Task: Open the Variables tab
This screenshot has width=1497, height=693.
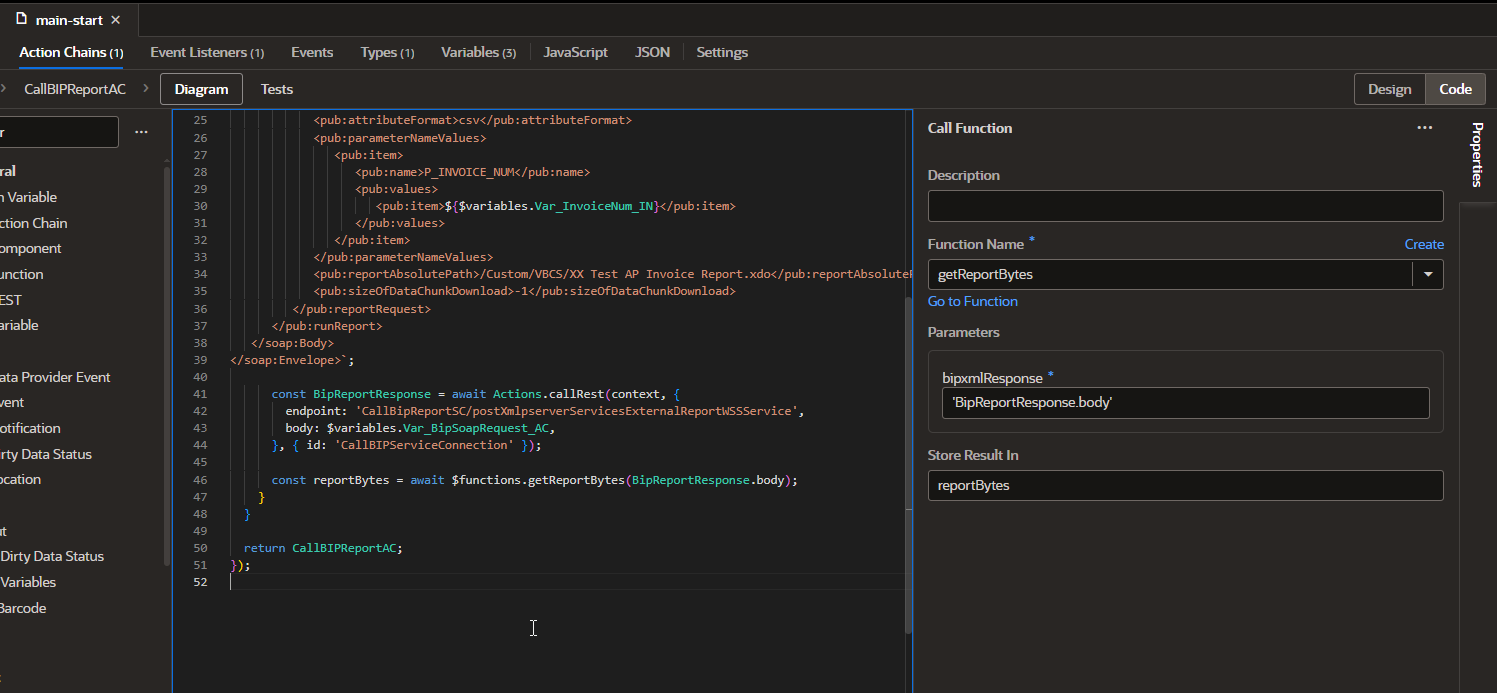Action: [478, 52]
